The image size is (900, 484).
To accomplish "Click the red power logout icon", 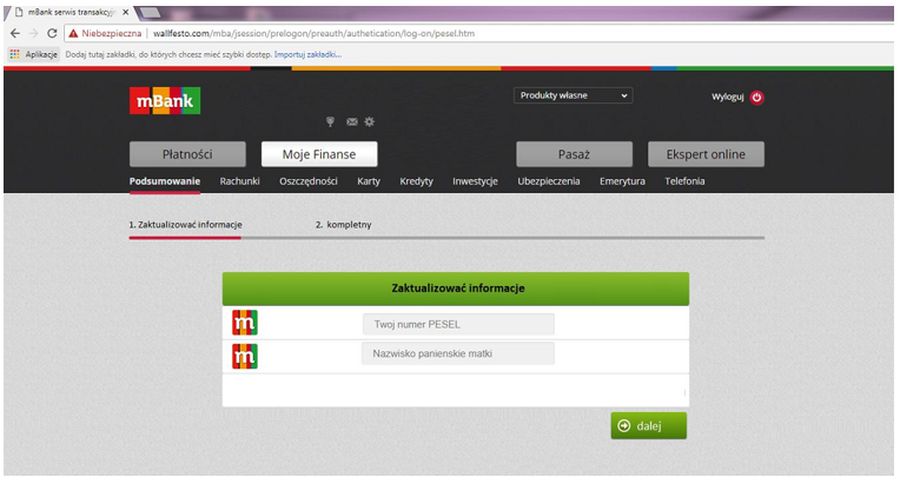I will click(x=757, y=97).
